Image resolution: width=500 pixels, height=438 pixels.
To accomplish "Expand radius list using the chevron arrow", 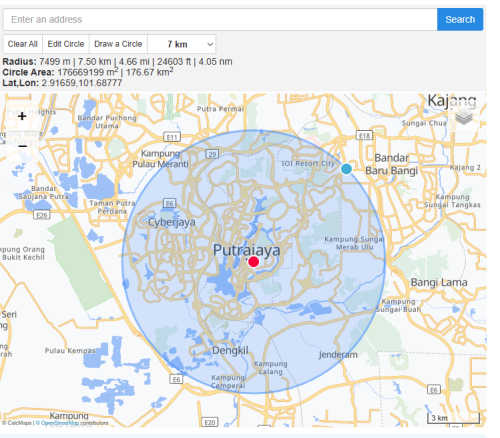I will tap(210, 44).
